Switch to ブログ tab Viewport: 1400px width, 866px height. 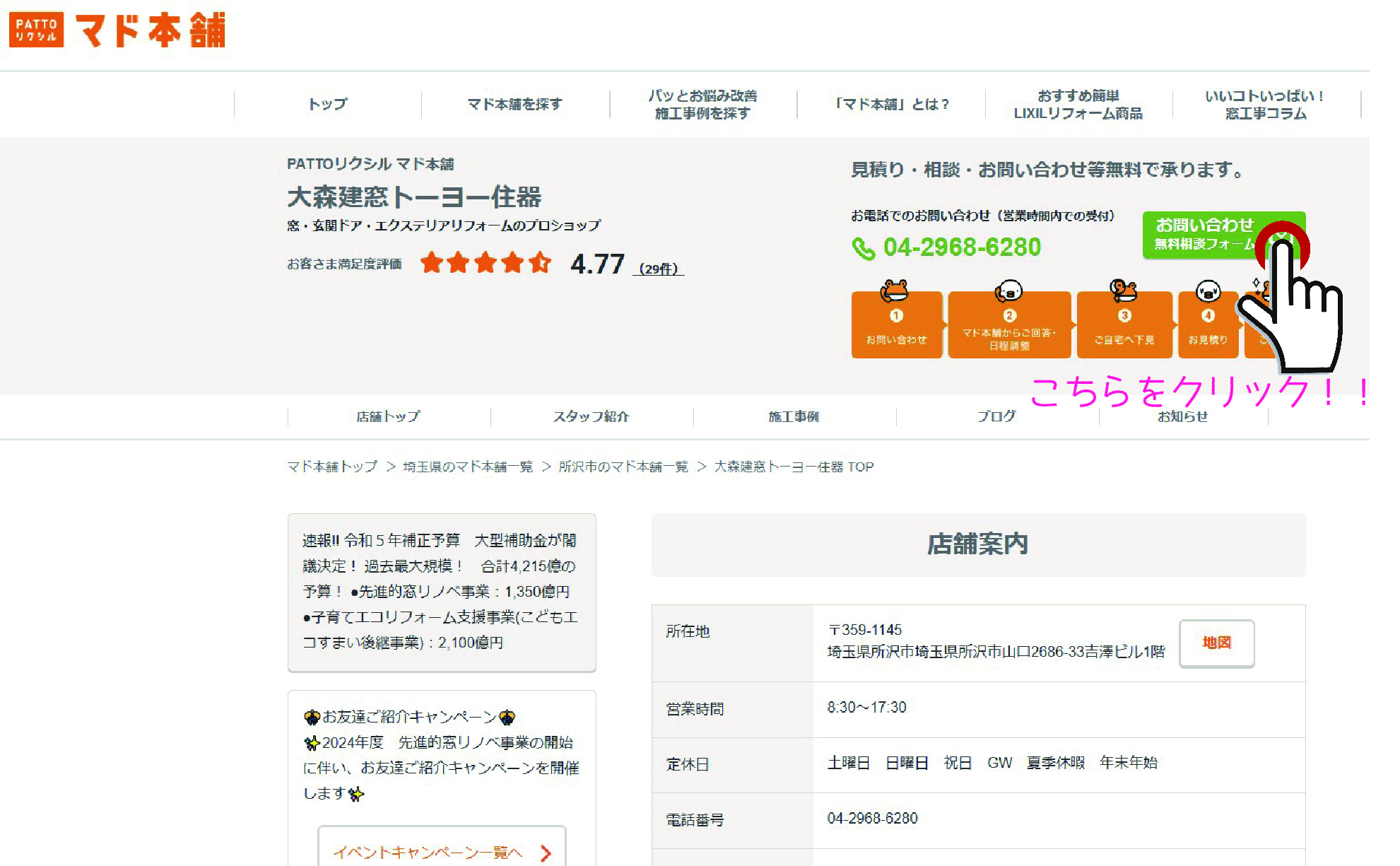click(997, 416)
